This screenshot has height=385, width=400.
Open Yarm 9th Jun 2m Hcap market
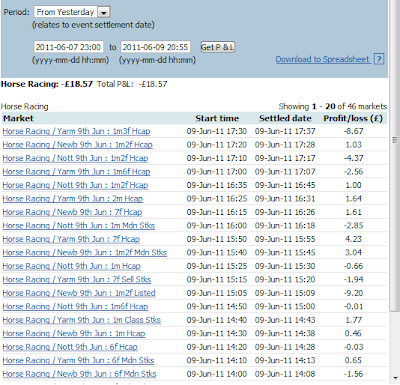pos(73,199)
